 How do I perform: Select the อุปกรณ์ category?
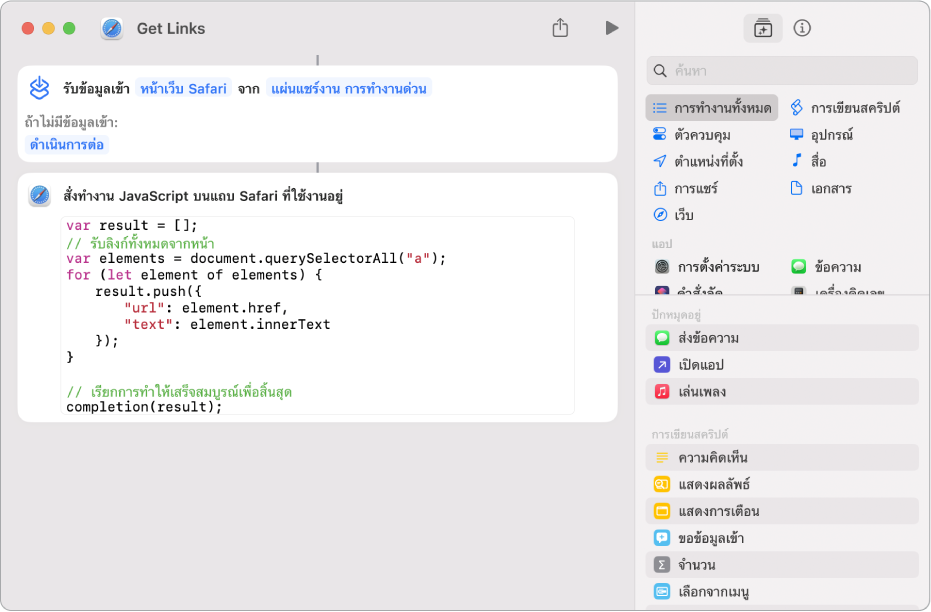(x=822, y=135)
